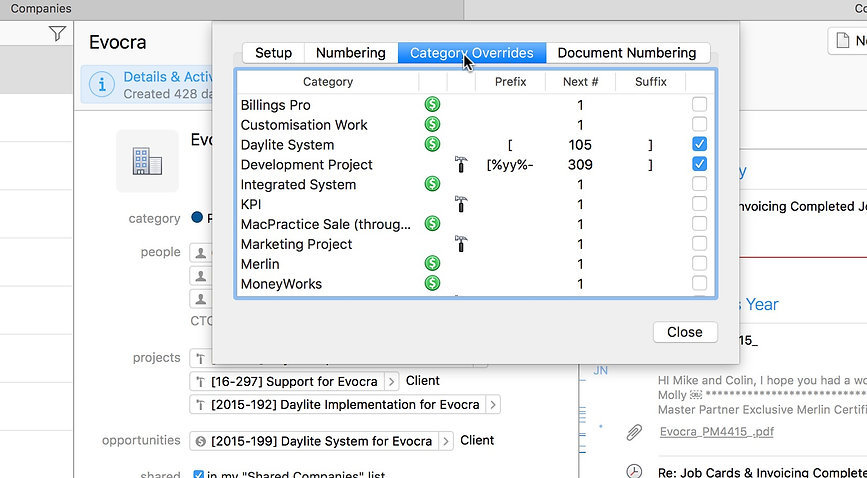The width and height of the screenshot is (867, 478).
Task: Click the dollar icon in MacPractice Sale row
Action: 432,224
